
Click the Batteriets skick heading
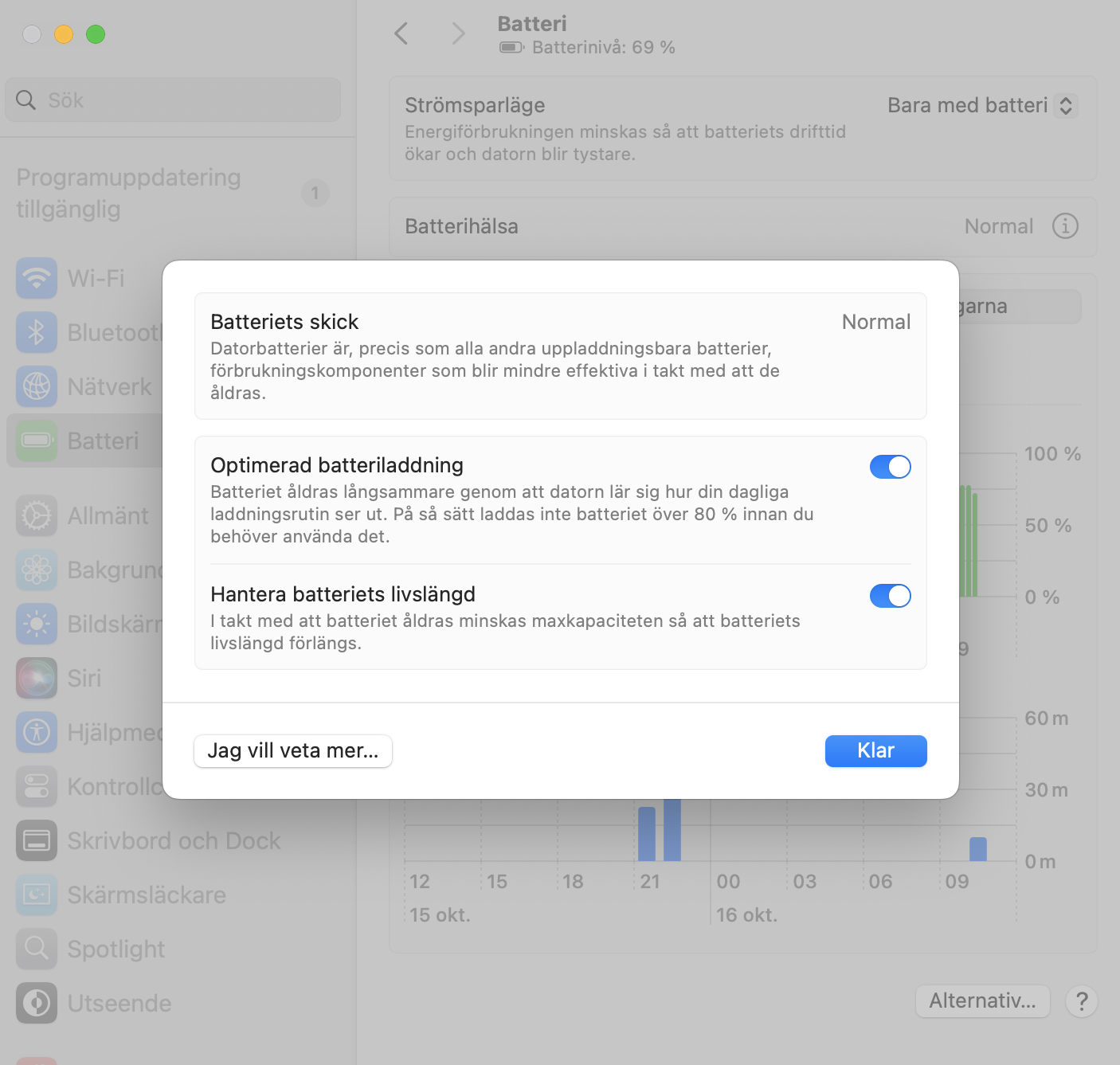pyautogui.click(x=284, y=322)
